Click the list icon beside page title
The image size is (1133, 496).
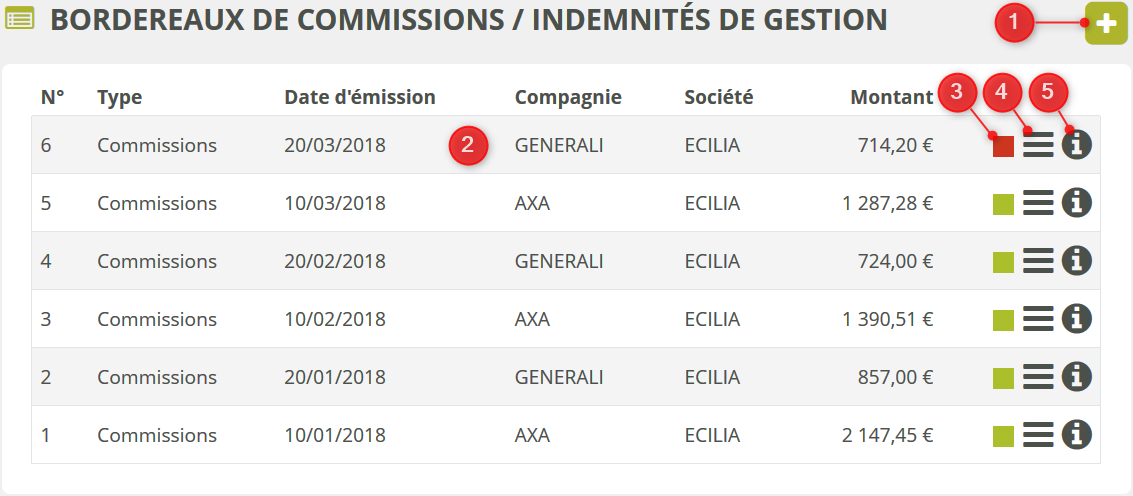20,19
